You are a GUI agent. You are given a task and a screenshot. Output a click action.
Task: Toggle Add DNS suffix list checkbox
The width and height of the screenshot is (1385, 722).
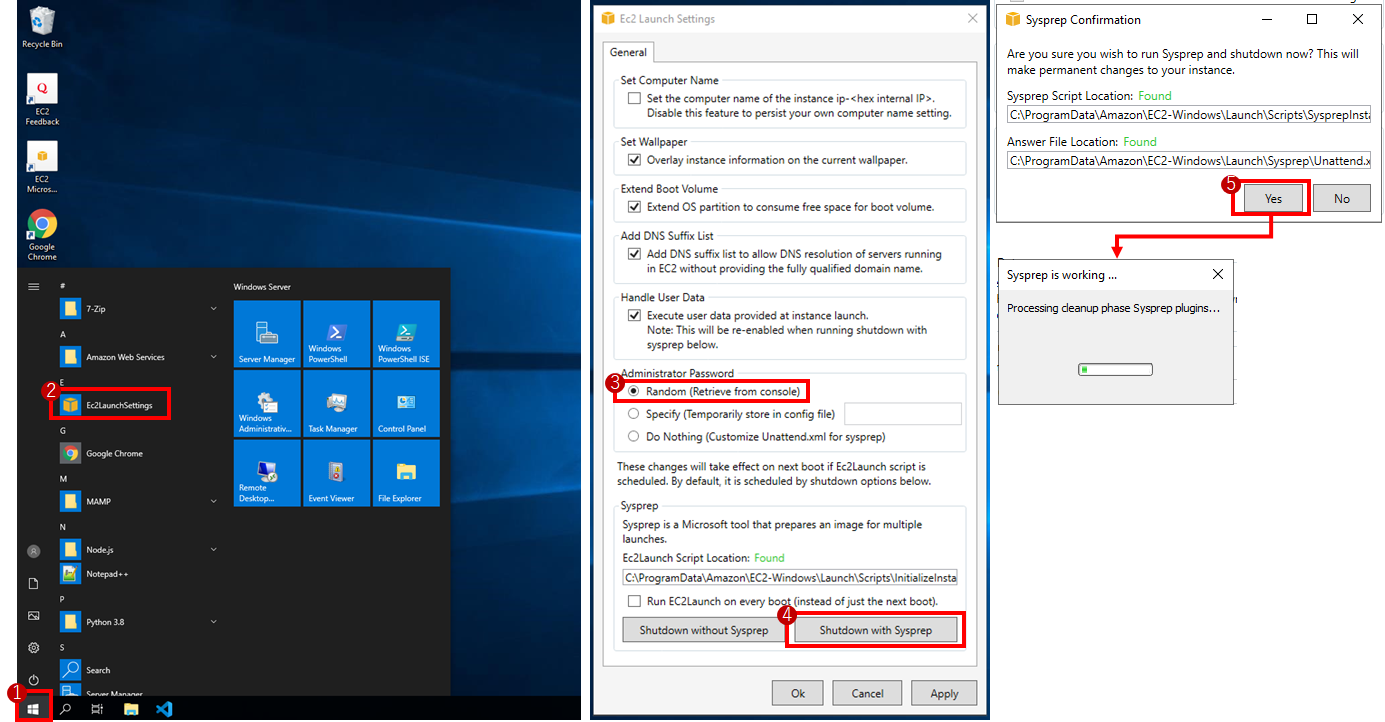point(634,254)
